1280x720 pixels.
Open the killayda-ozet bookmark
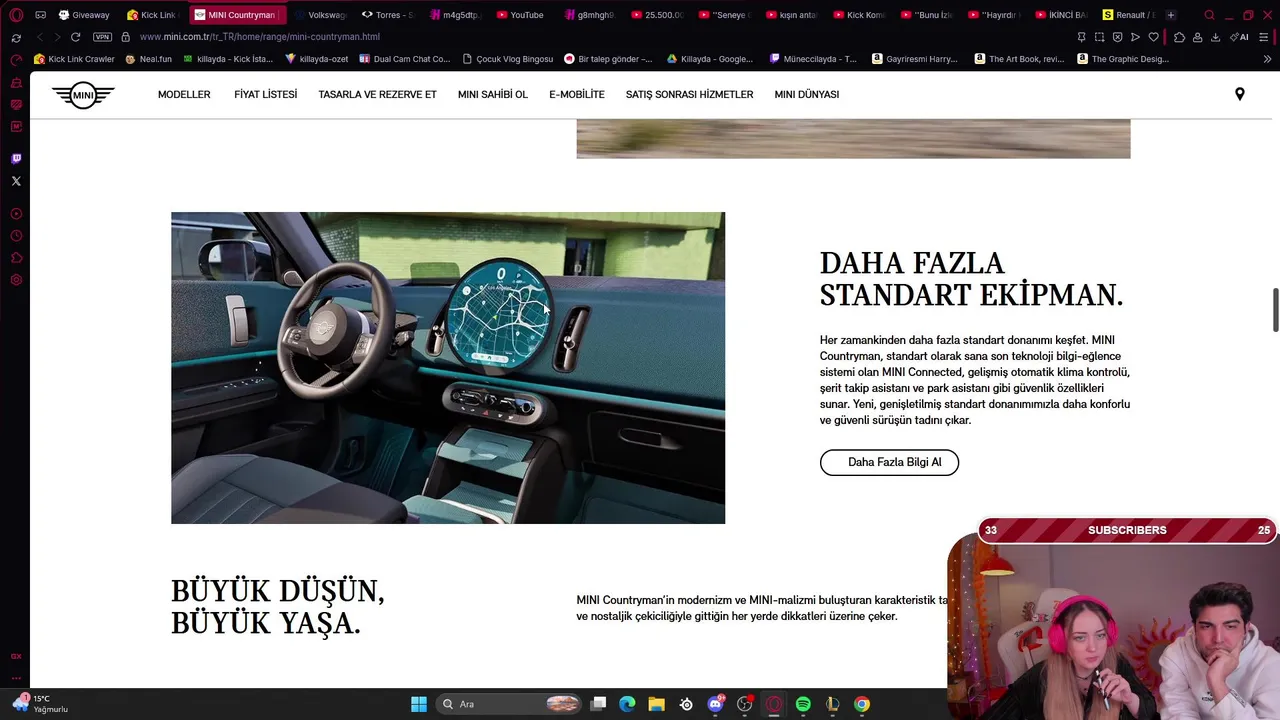point(317,59)
